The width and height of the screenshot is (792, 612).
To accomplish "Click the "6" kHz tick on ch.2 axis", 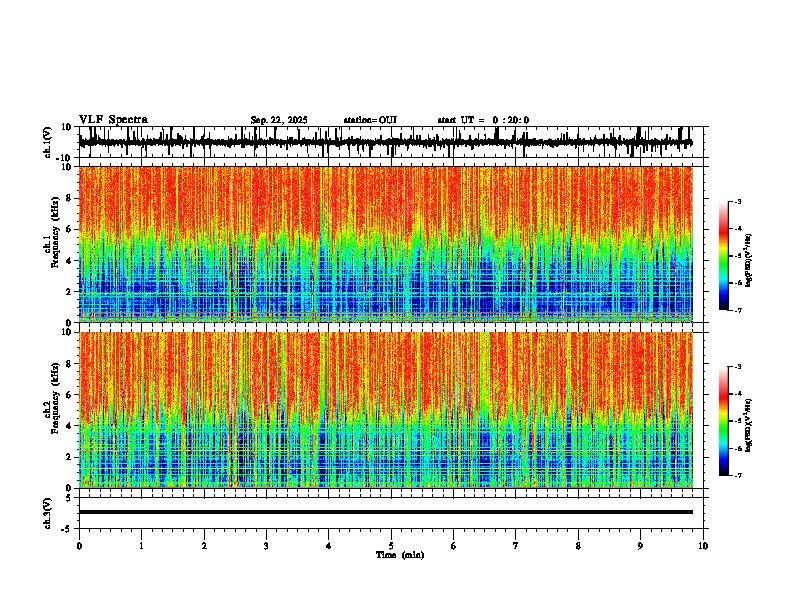I will click(x=70, y=395).
